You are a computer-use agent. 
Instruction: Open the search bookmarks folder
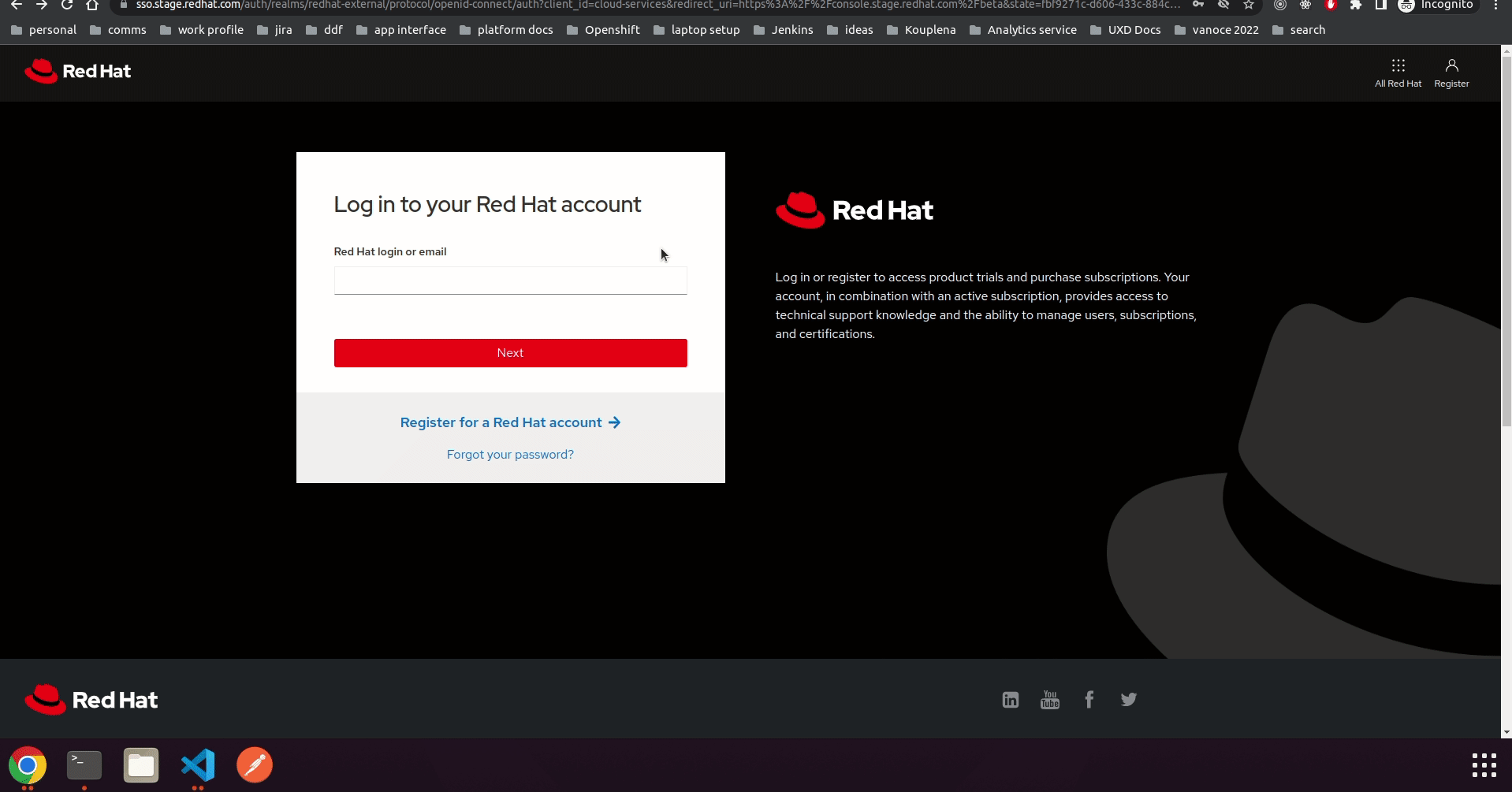pyautogui.click(x=1299, y=30)
